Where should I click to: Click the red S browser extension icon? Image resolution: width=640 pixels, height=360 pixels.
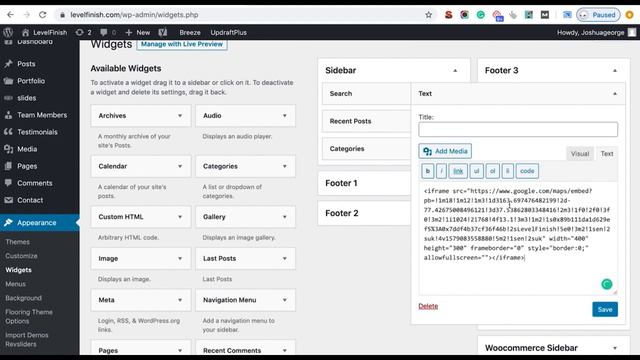pos(449,15)
